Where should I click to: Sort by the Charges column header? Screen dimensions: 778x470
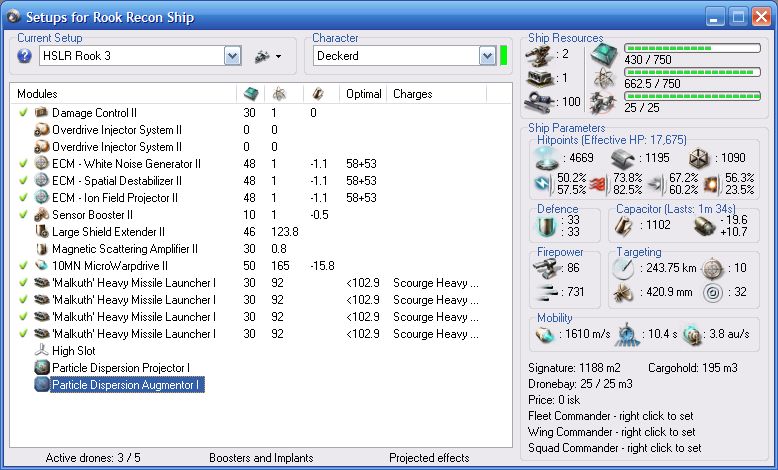tap(412, 94)
